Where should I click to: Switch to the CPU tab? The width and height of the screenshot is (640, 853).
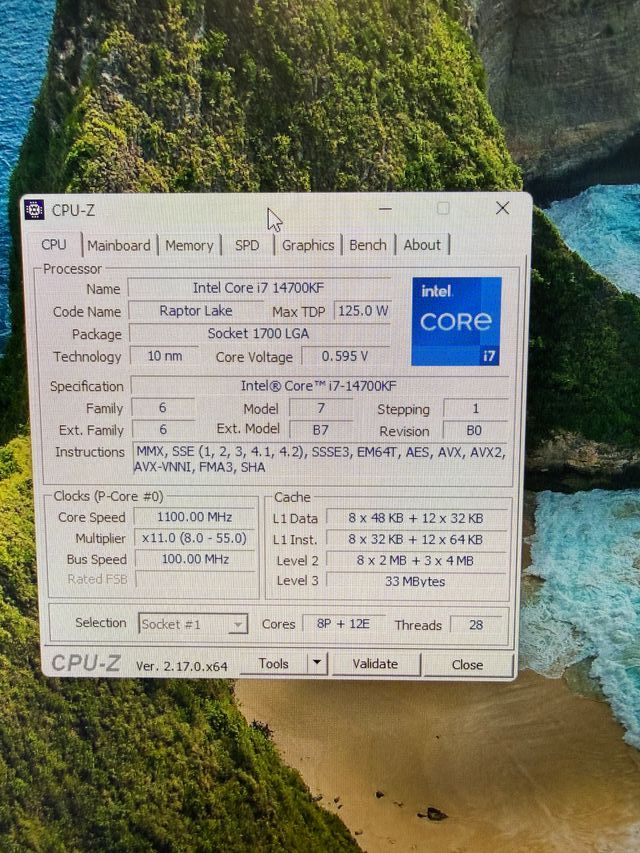[x=54, y=245]
